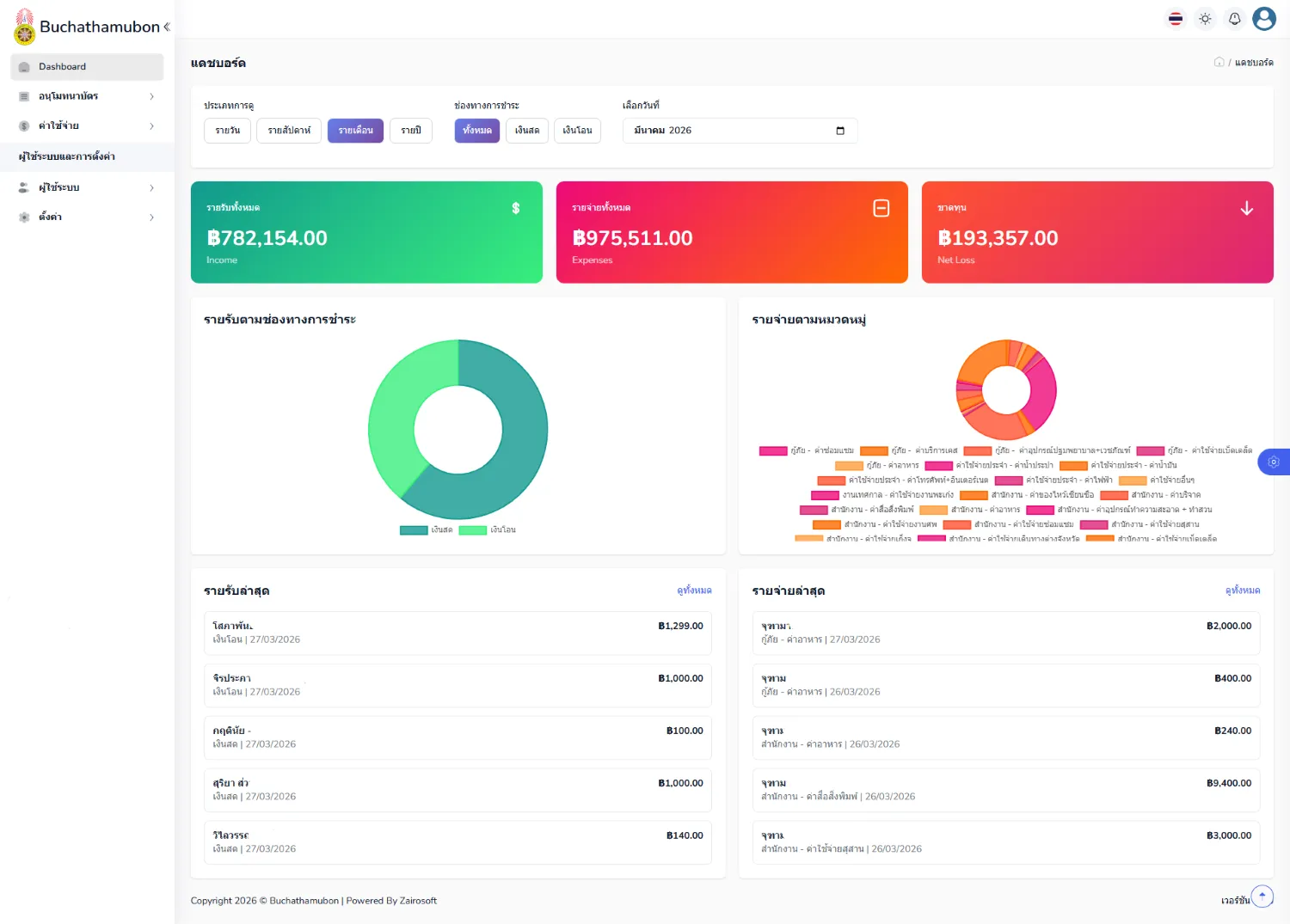Select the รายปี report type

[x=411, y=131]
